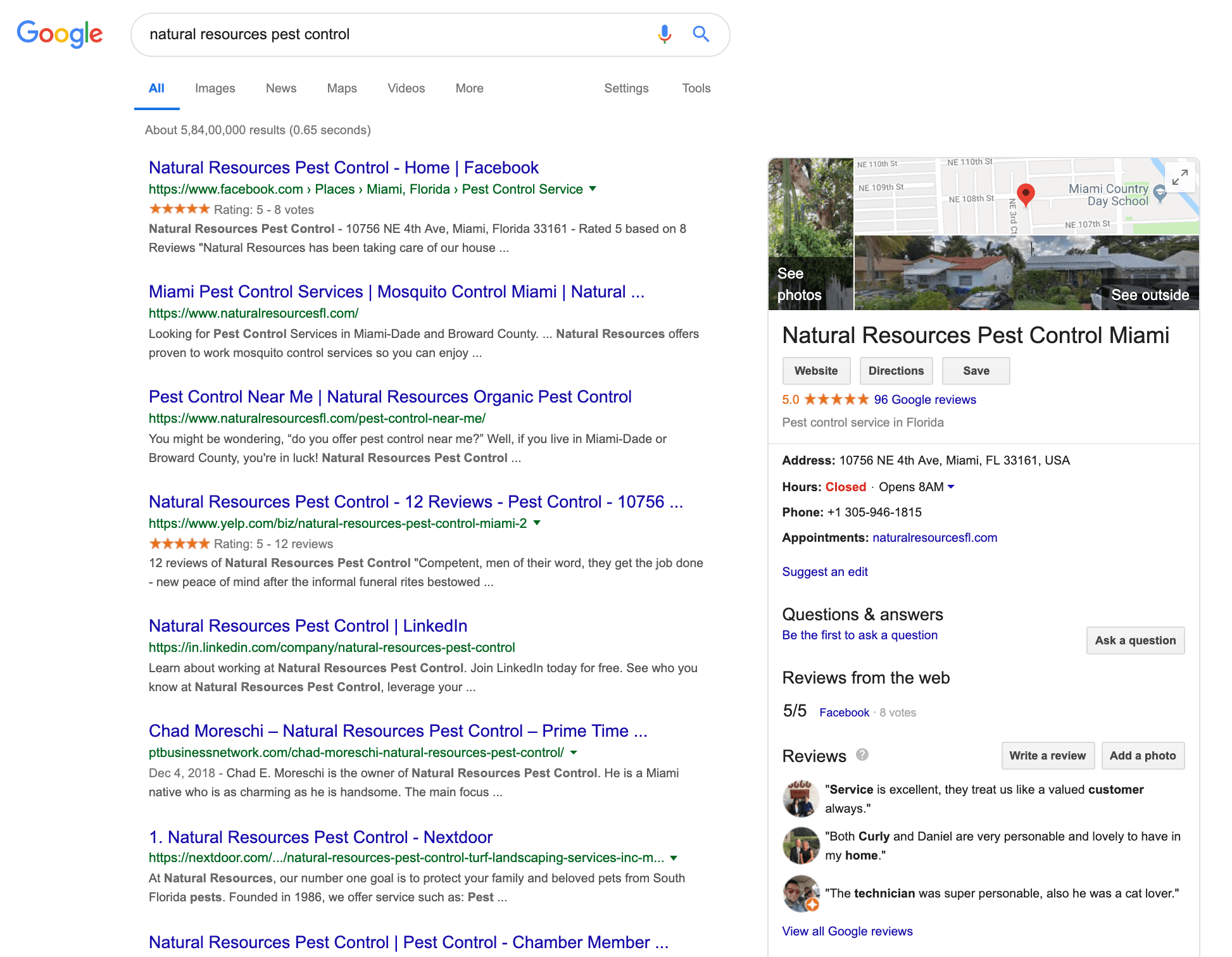Click Miami Country Day School map marker
The width and height of the screenshot is (1232, 957).
click(x=1160, y=192)
